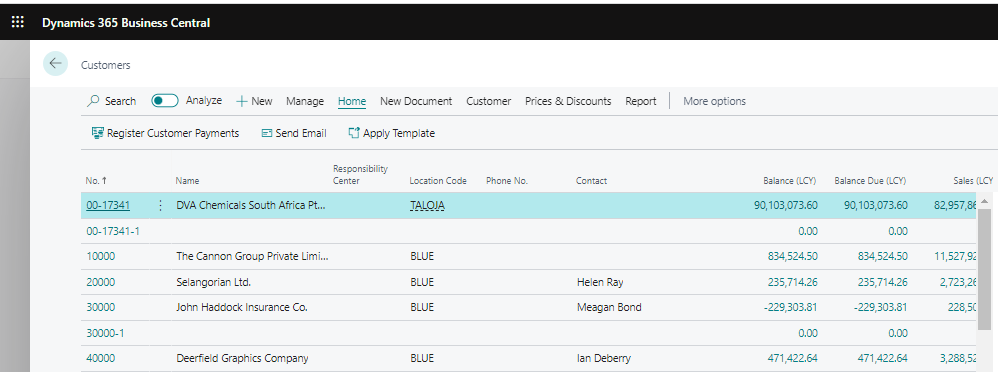Click the Search magnifier icon
The image size is (998, 372).
[94, 101]
